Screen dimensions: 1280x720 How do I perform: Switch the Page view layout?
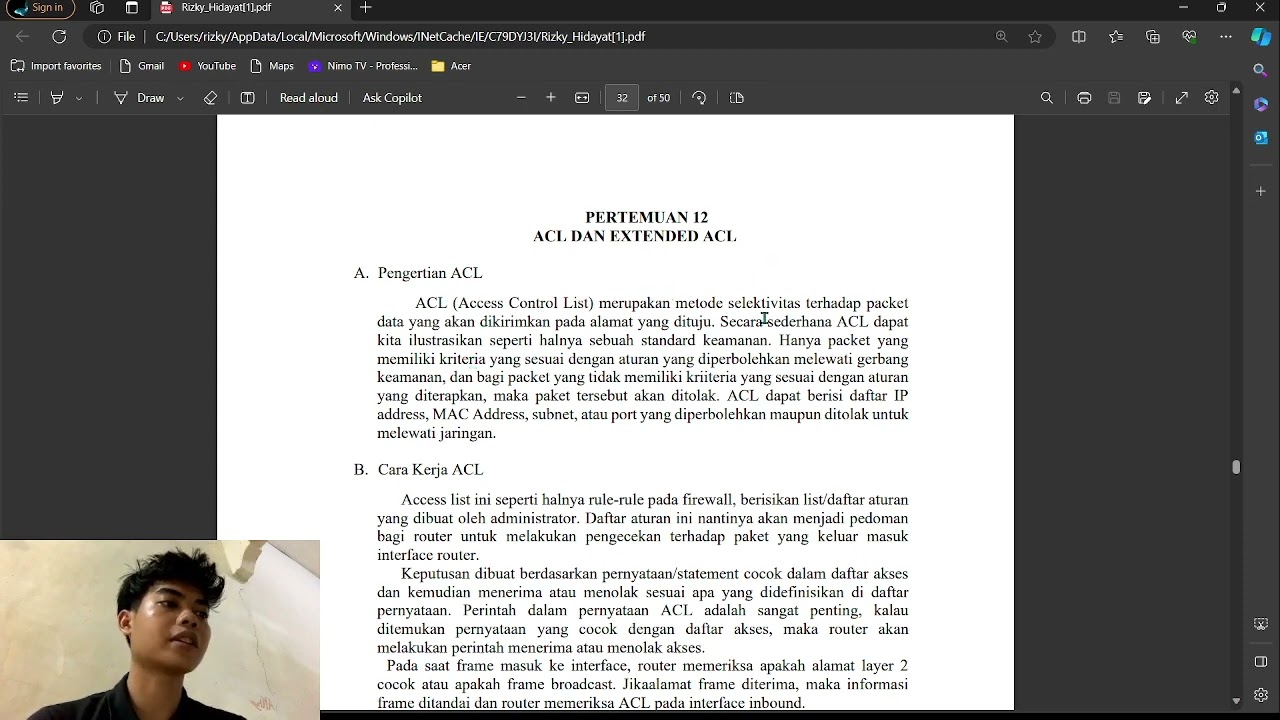click(737, 98)
